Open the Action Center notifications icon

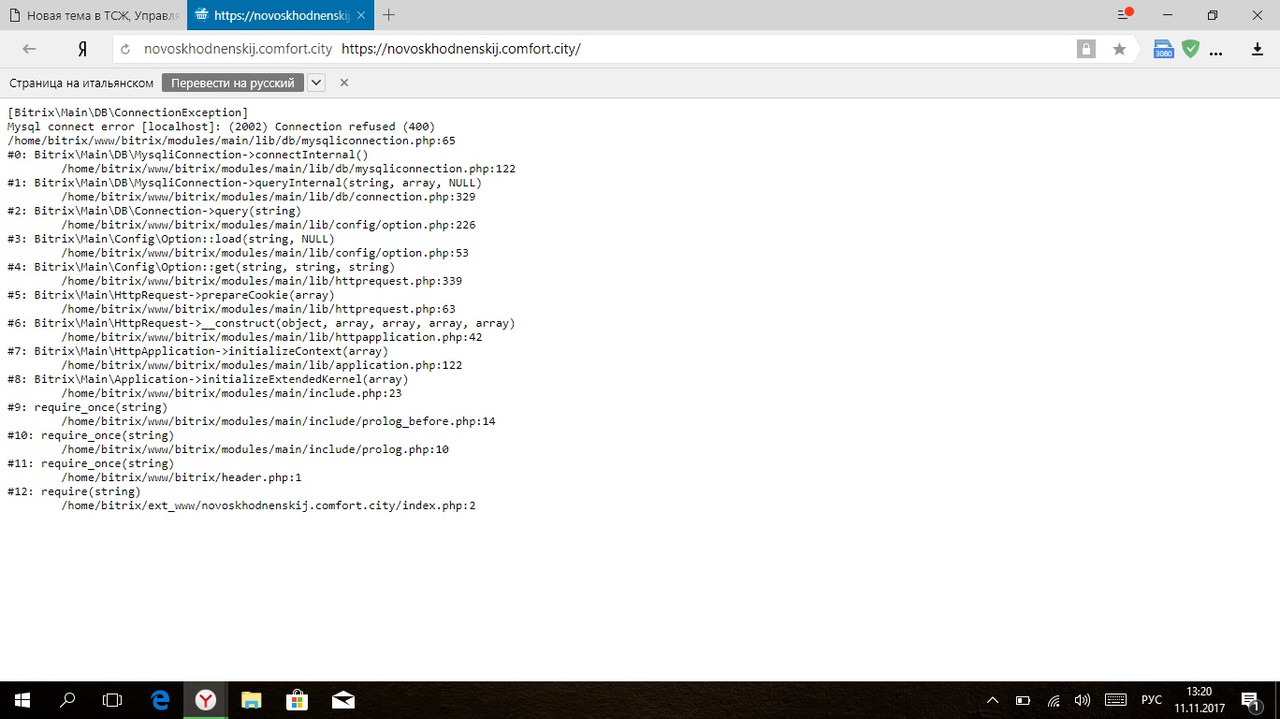tap(1250, 700)
